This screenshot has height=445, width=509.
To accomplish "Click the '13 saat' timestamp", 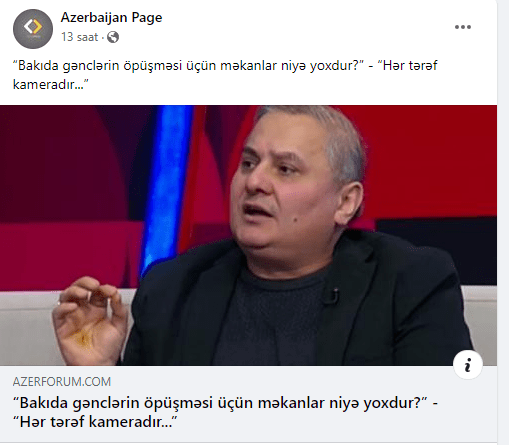I will (79, 37).
